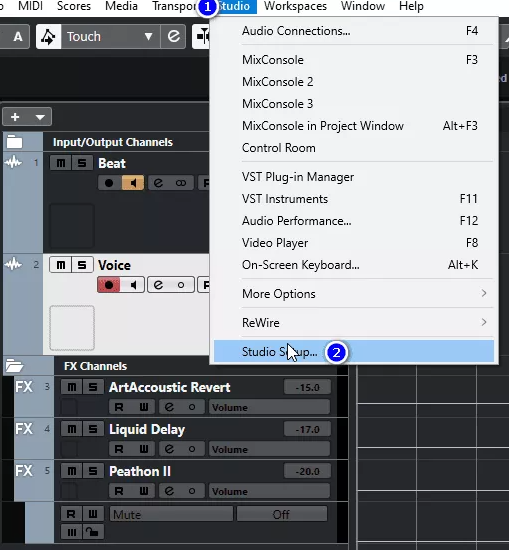Disable record on the Voice track
The height and width of the screenshot is (550, 509).
[x=109, y=285]
